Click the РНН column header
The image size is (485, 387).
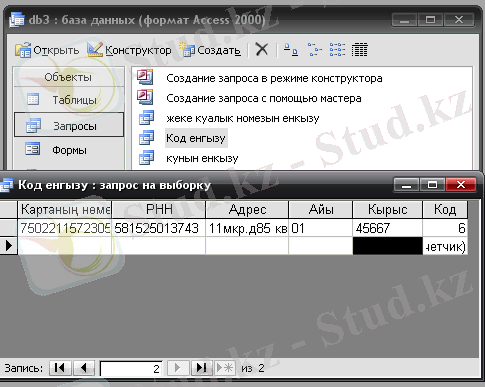click(x=159, y=210)
